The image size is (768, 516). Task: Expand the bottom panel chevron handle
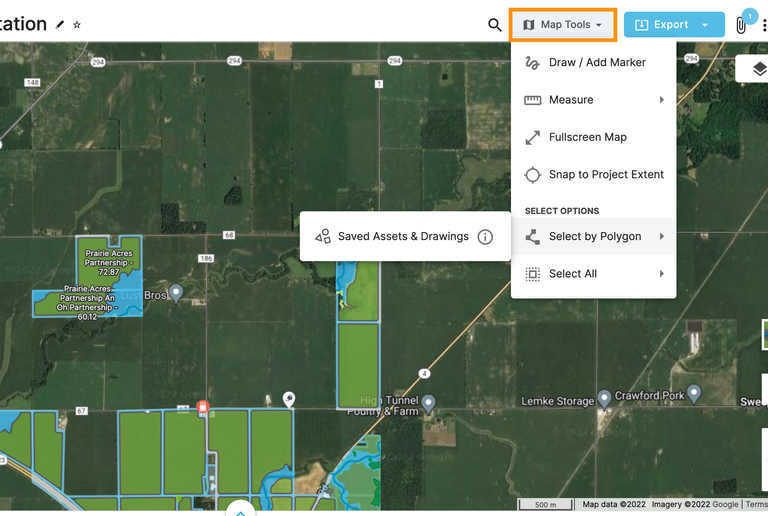[x=240, y=511]
